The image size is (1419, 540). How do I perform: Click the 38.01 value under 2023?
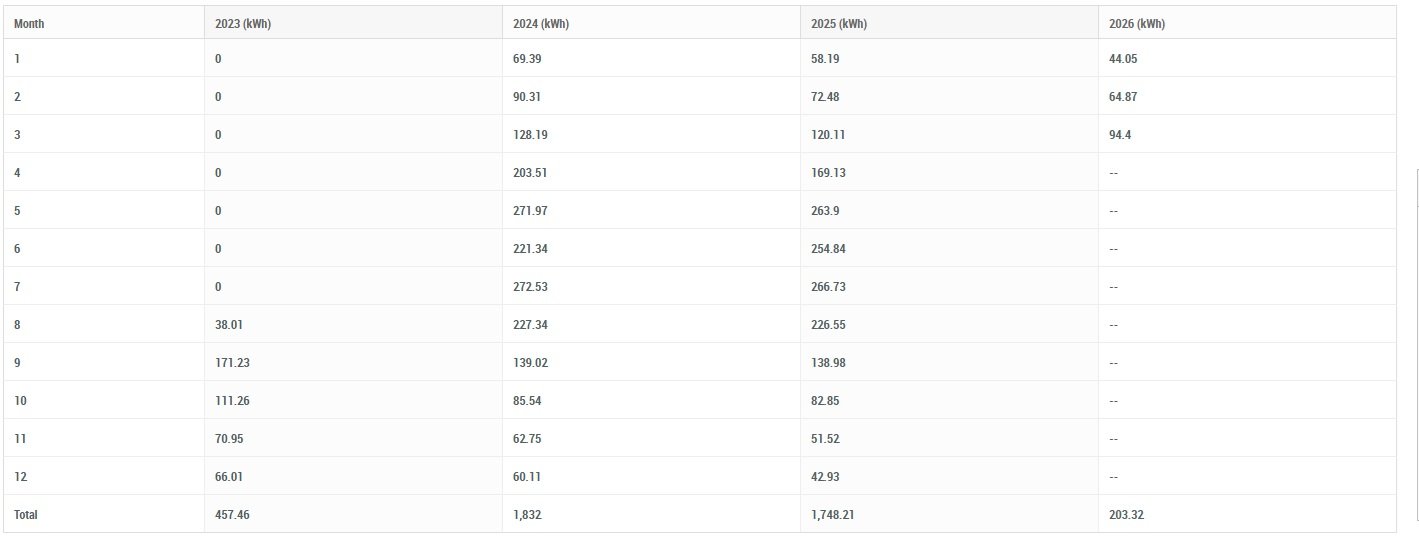click(230, 325)
